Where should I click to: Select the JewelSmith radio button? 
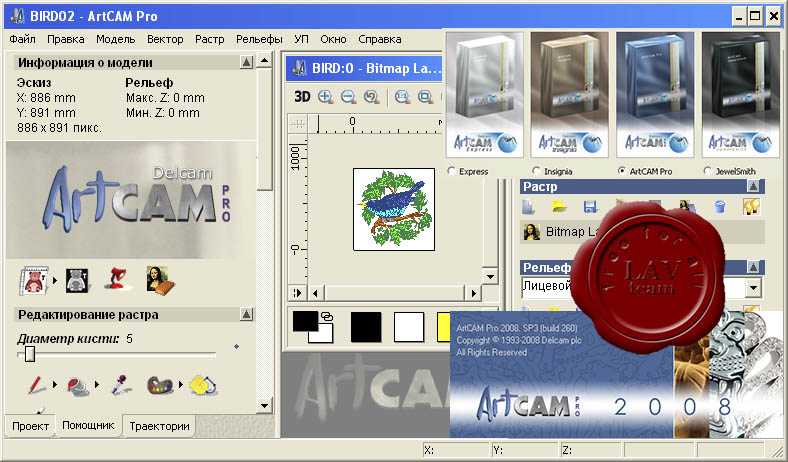[x=708, y=171]
